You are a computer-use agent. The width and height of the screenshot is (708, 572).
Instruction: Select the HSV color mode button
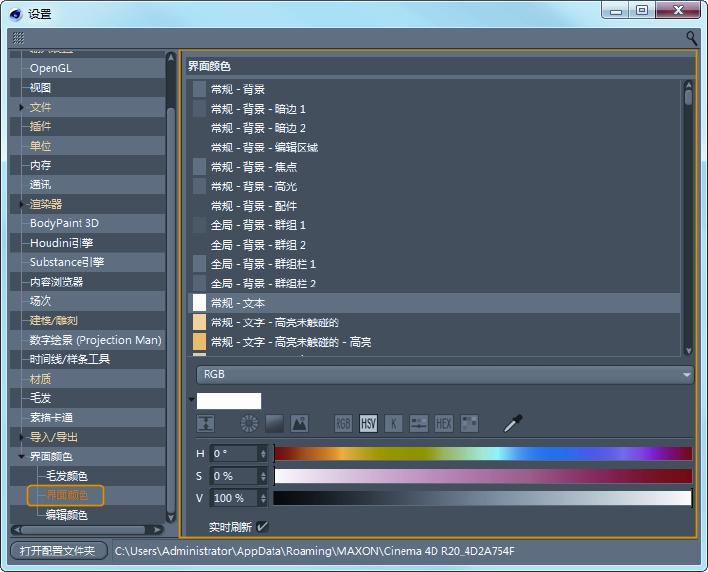click(368, 424)
